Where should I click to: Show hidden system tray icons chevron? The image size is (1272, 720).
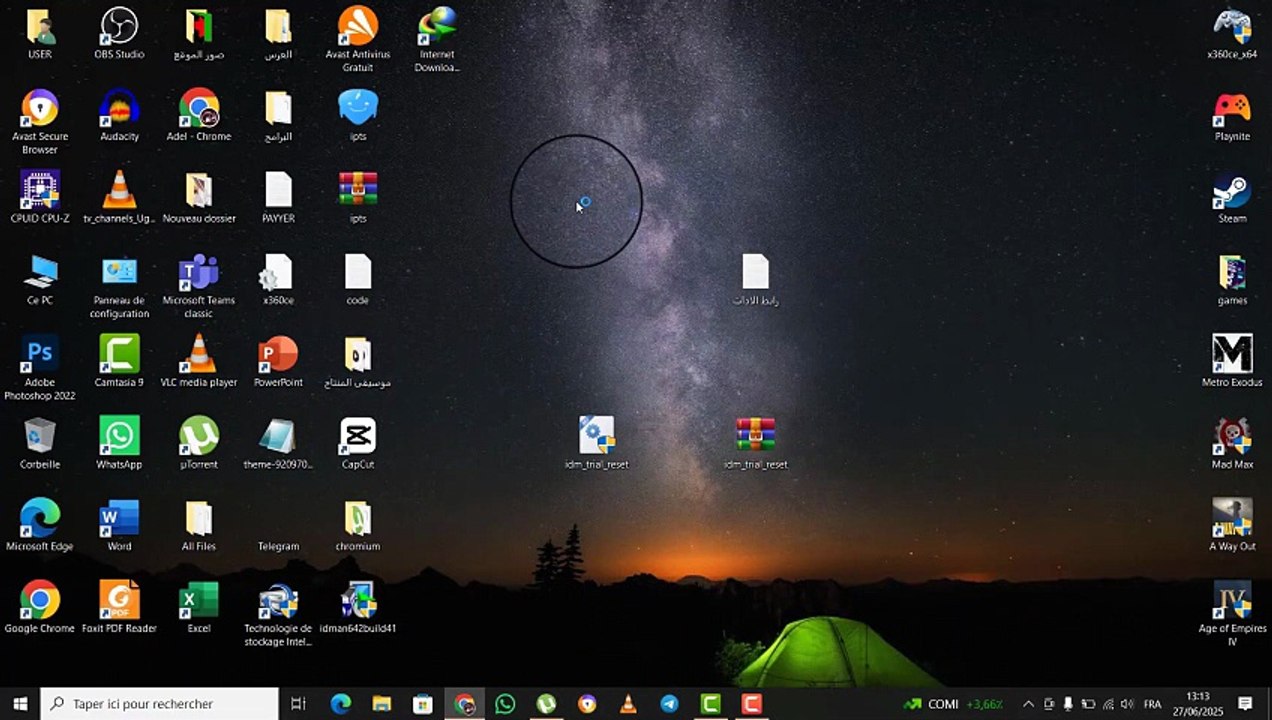pos(1027,704)
